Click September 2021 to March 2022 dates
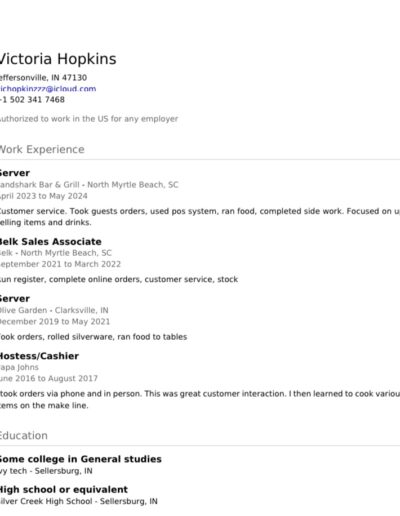Image resolution: width=400 pixels, height=516 pixels. 60,264
